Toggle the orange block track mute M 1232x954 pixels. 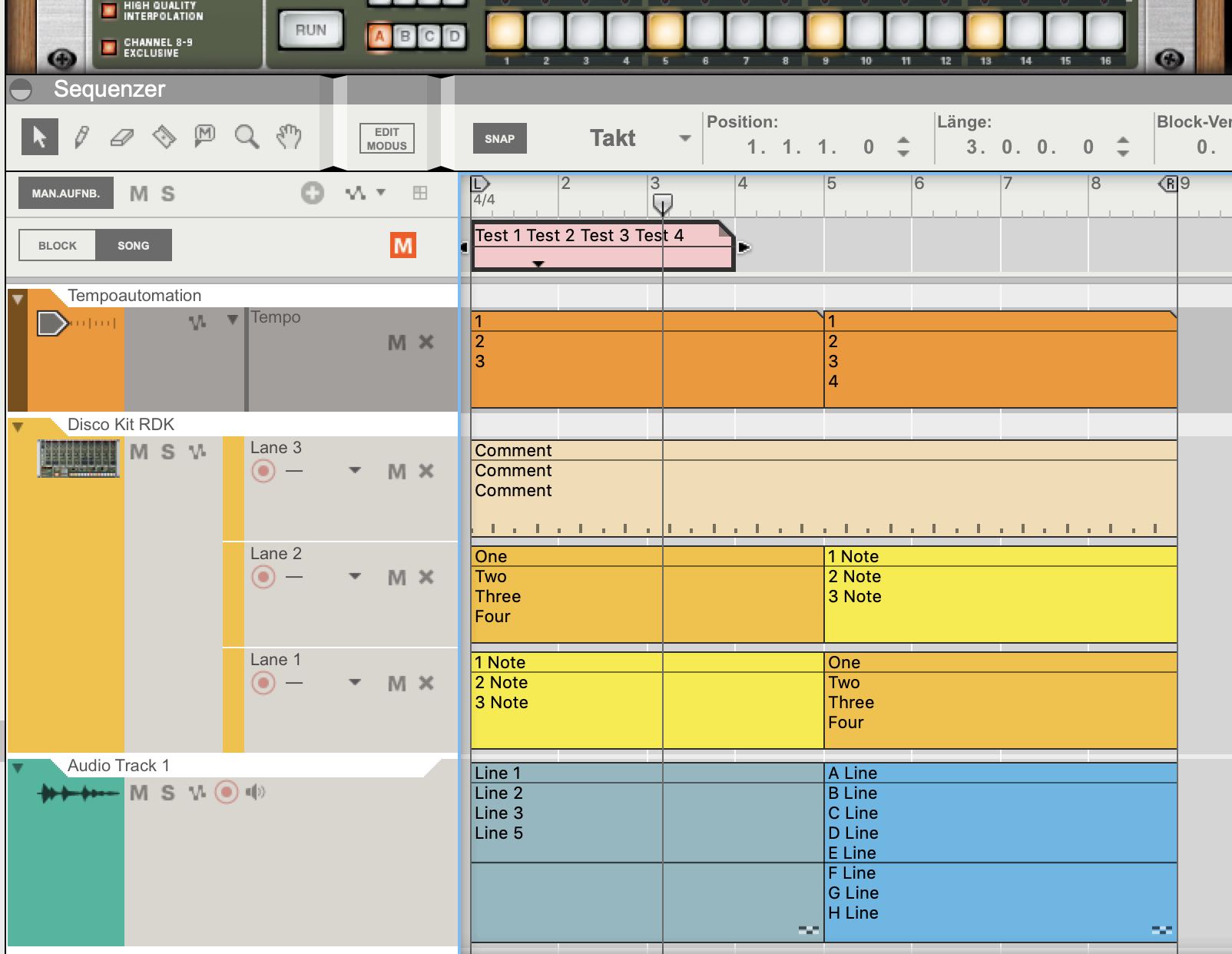tap(403, 245)
